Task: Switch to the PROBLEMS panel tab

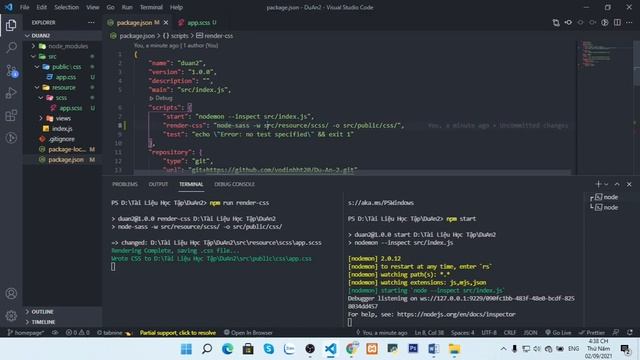Action: pyautogui.click(x=124, y=184)
